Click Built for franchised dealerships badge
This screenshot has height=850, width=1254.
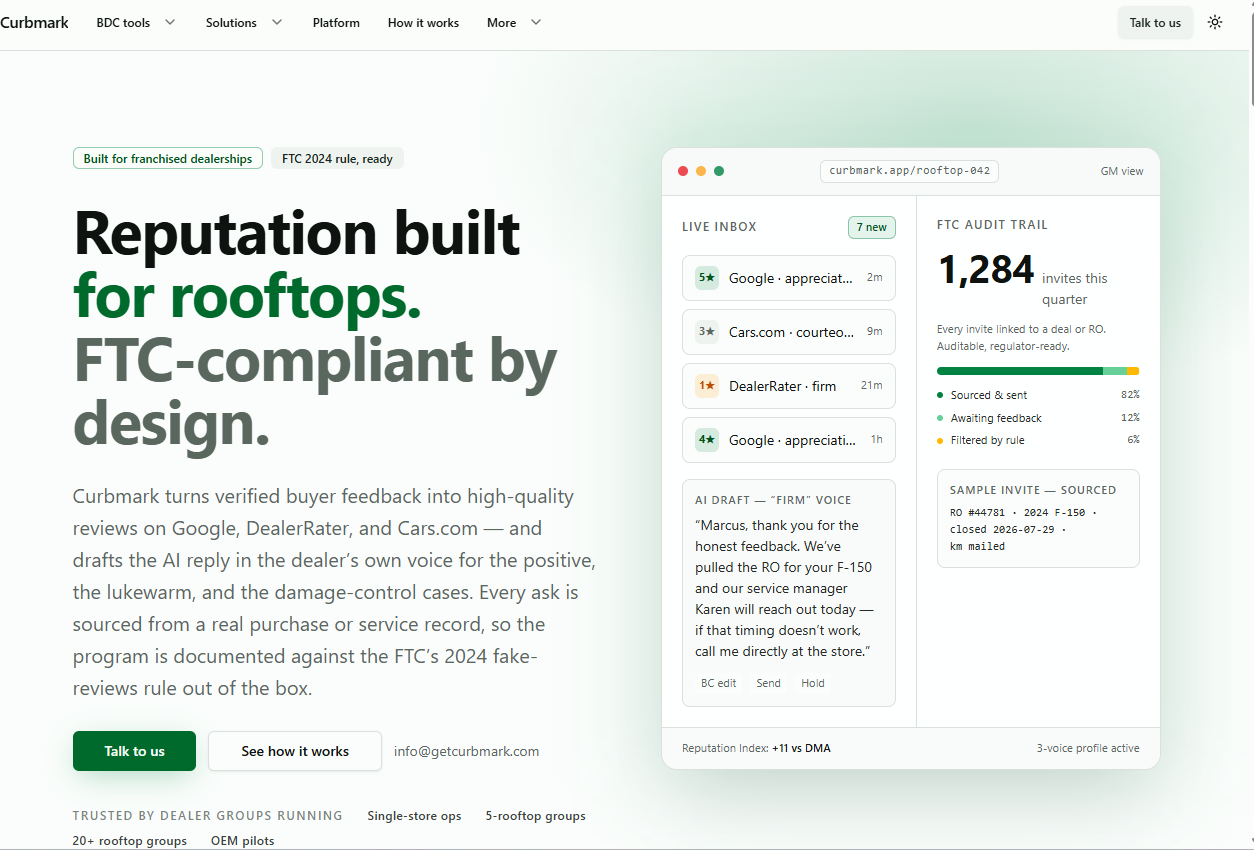pyautogui.click(x=168, y=158)
